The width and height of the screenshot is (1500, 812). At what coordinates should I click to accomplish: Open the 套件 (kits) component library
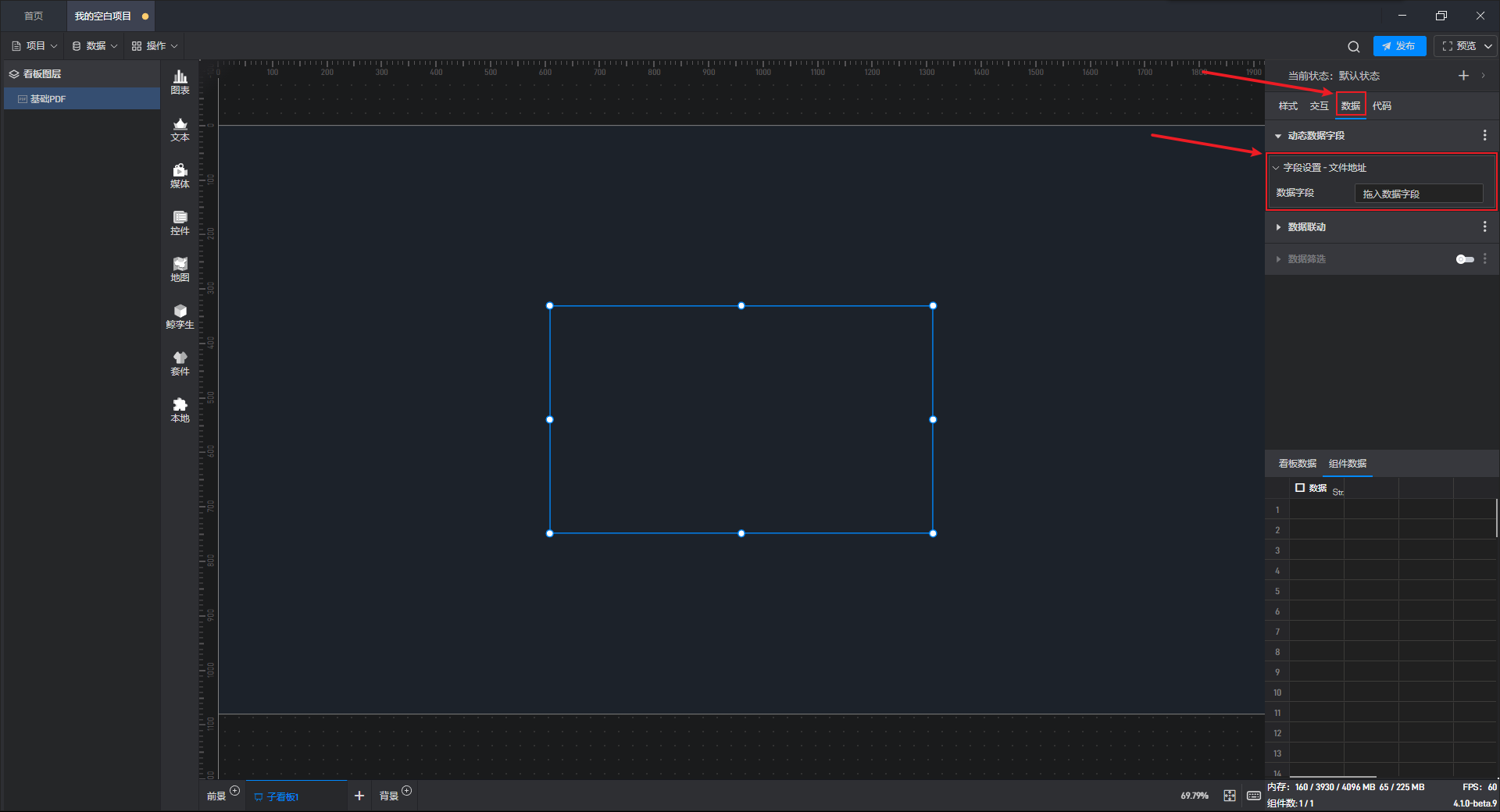pos(180,363)
